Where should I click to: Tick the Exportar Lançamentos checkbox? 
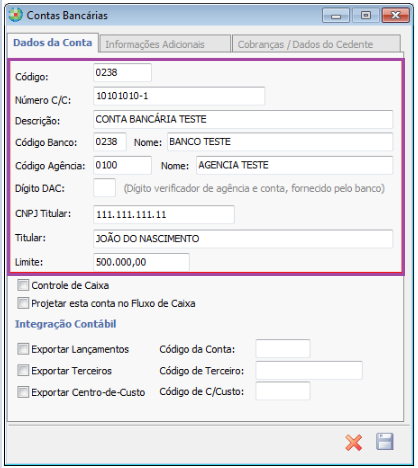(23, 349)
